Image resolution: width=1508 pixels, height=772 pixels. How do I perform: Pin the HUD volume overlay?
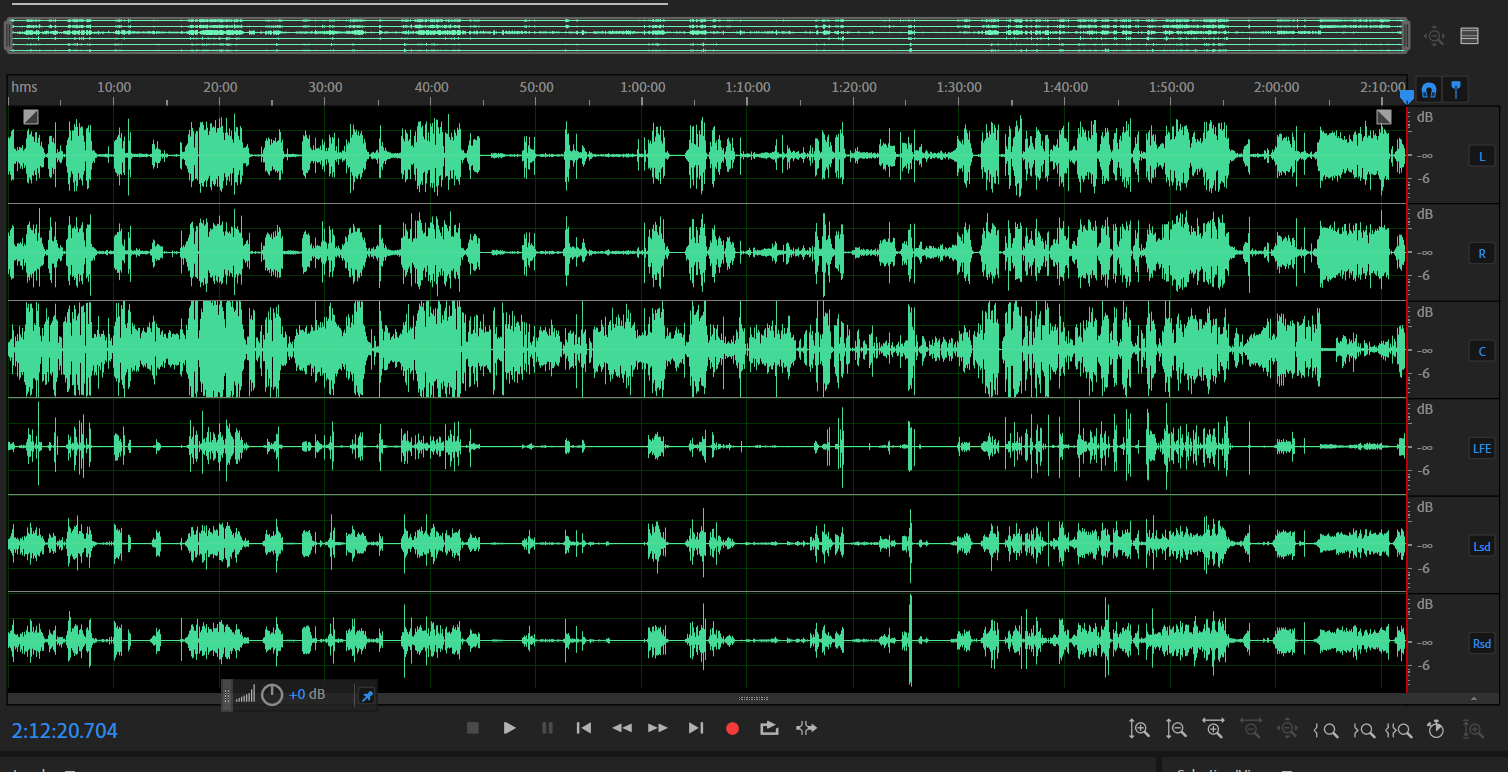pos(367,695)
